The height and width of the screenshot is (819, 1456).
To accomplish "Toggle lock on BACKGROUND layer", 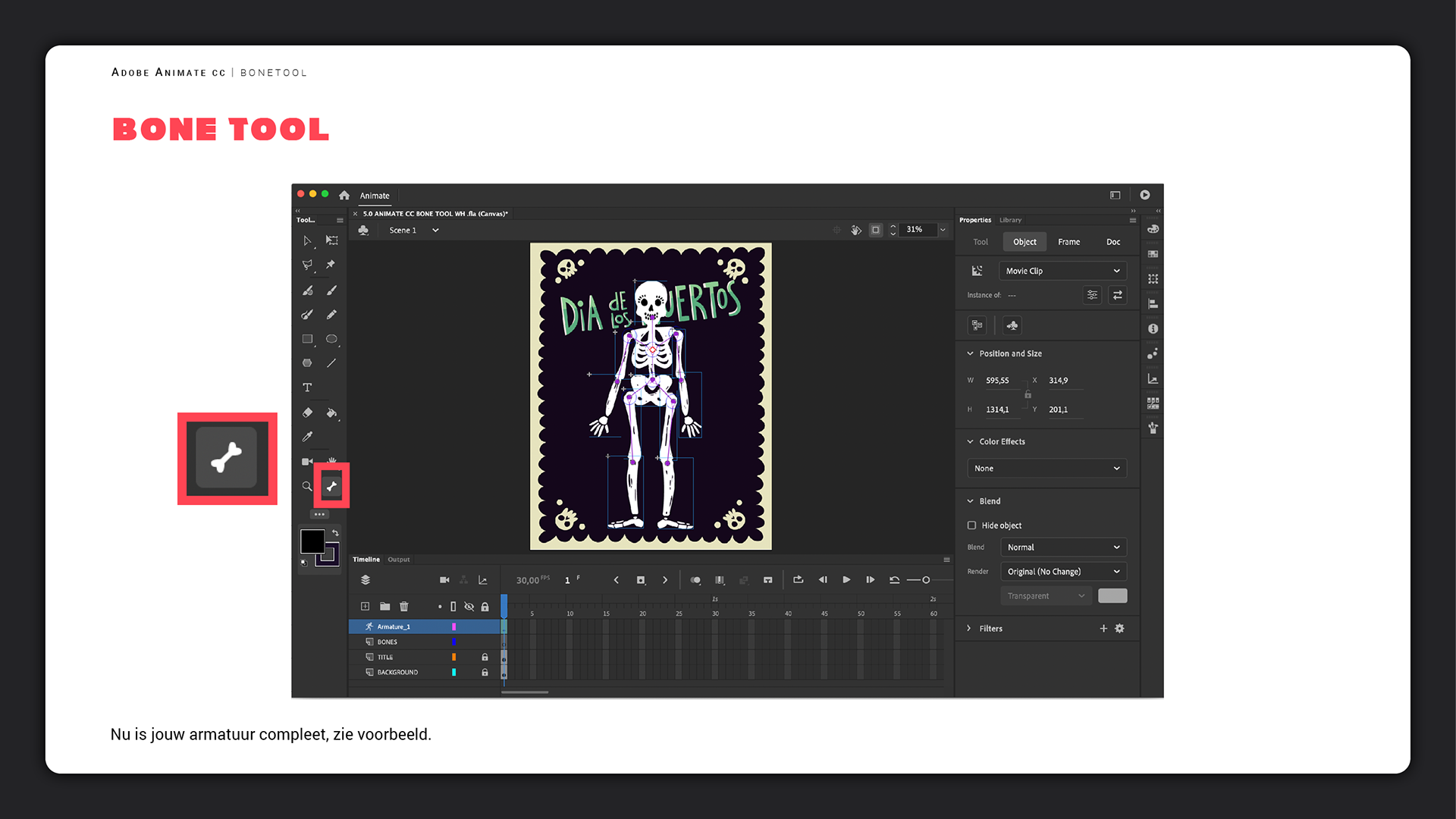I will click(485, 673).
